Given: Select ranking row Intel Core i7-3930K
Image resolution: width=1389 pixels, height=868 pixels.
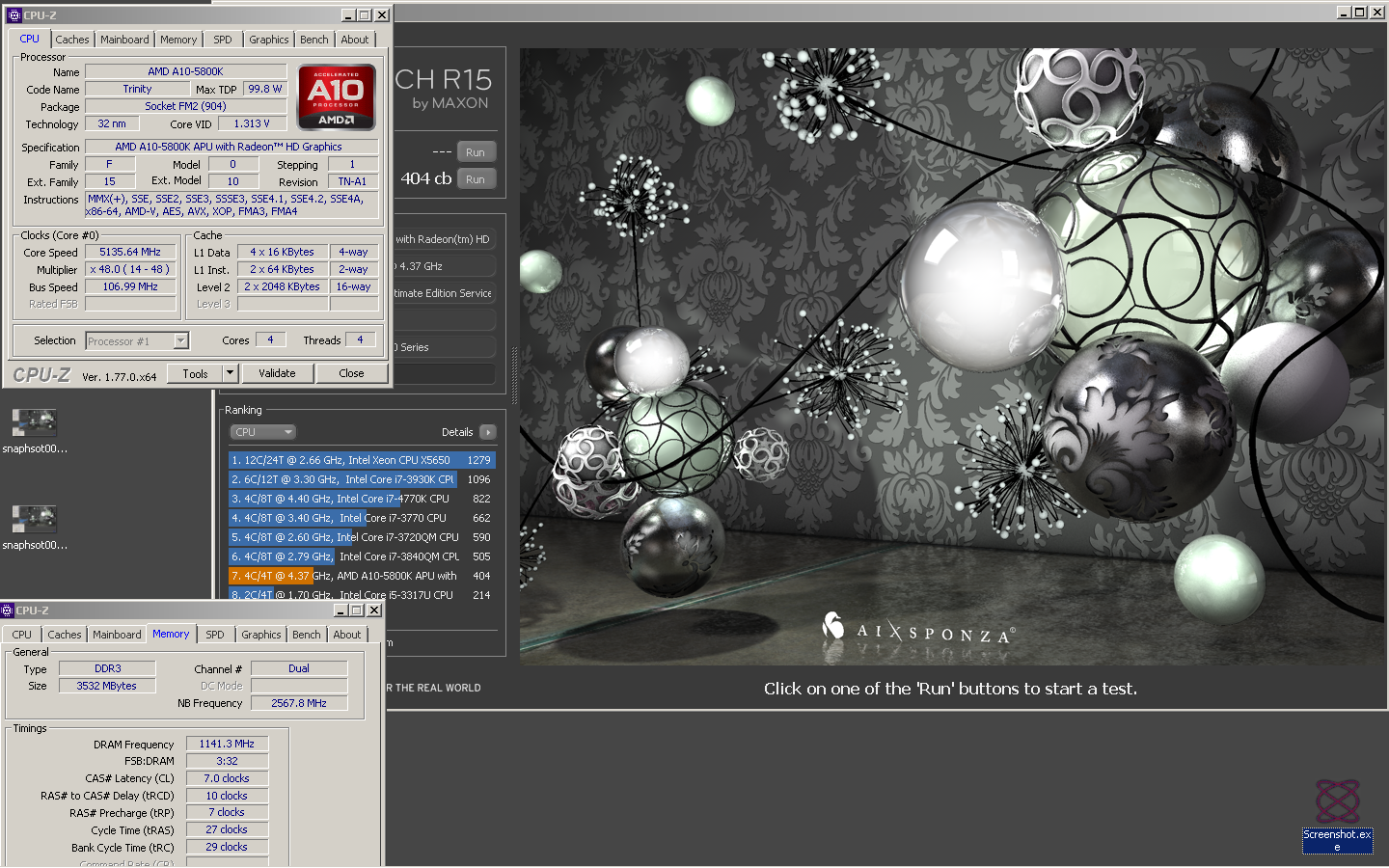Looking at the screenshot, I should click(362, 479).
